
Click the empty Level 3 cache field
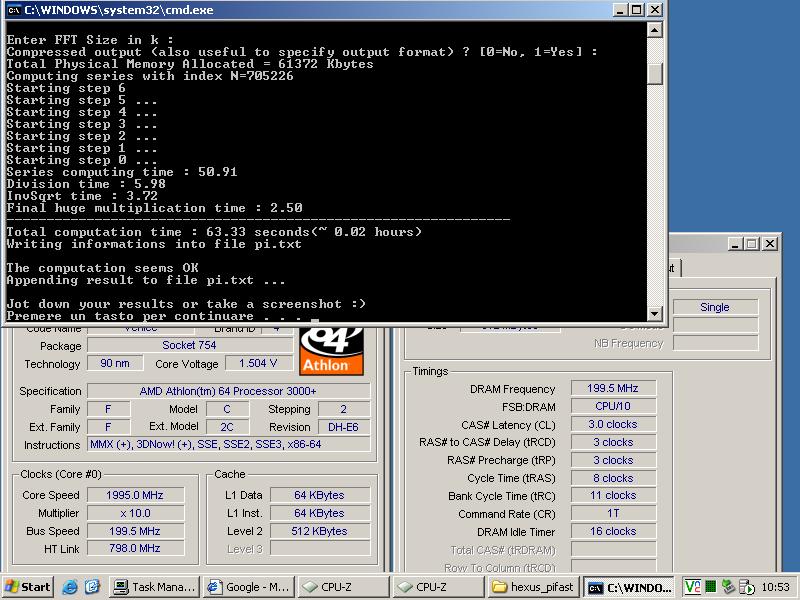pyautogui.click(x=320, y=548)
